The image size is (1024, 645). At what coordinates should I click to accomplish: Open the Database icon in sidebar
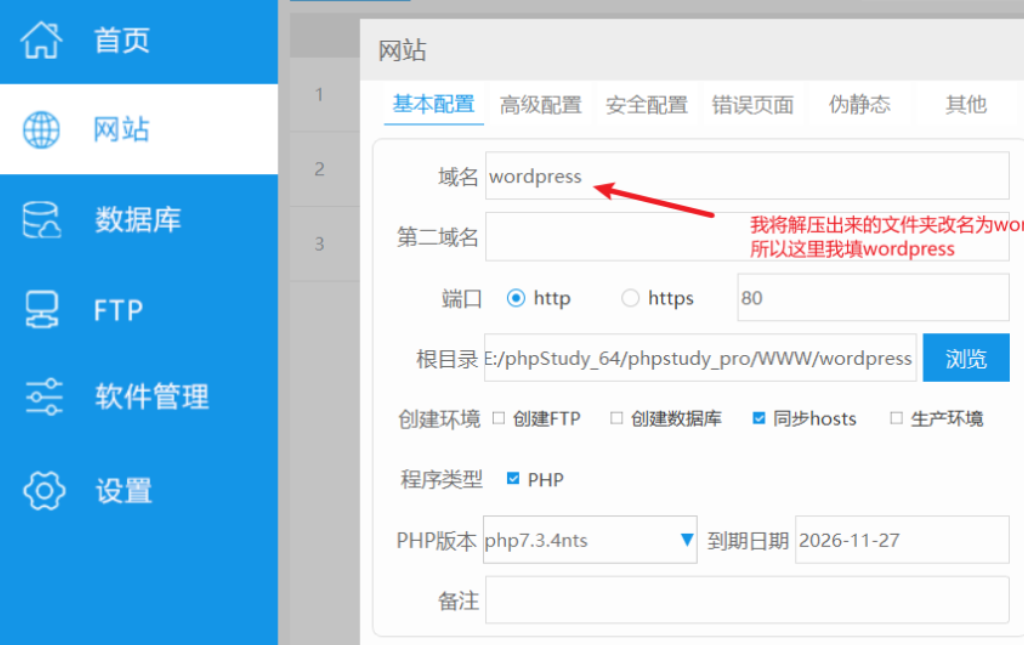42,219
